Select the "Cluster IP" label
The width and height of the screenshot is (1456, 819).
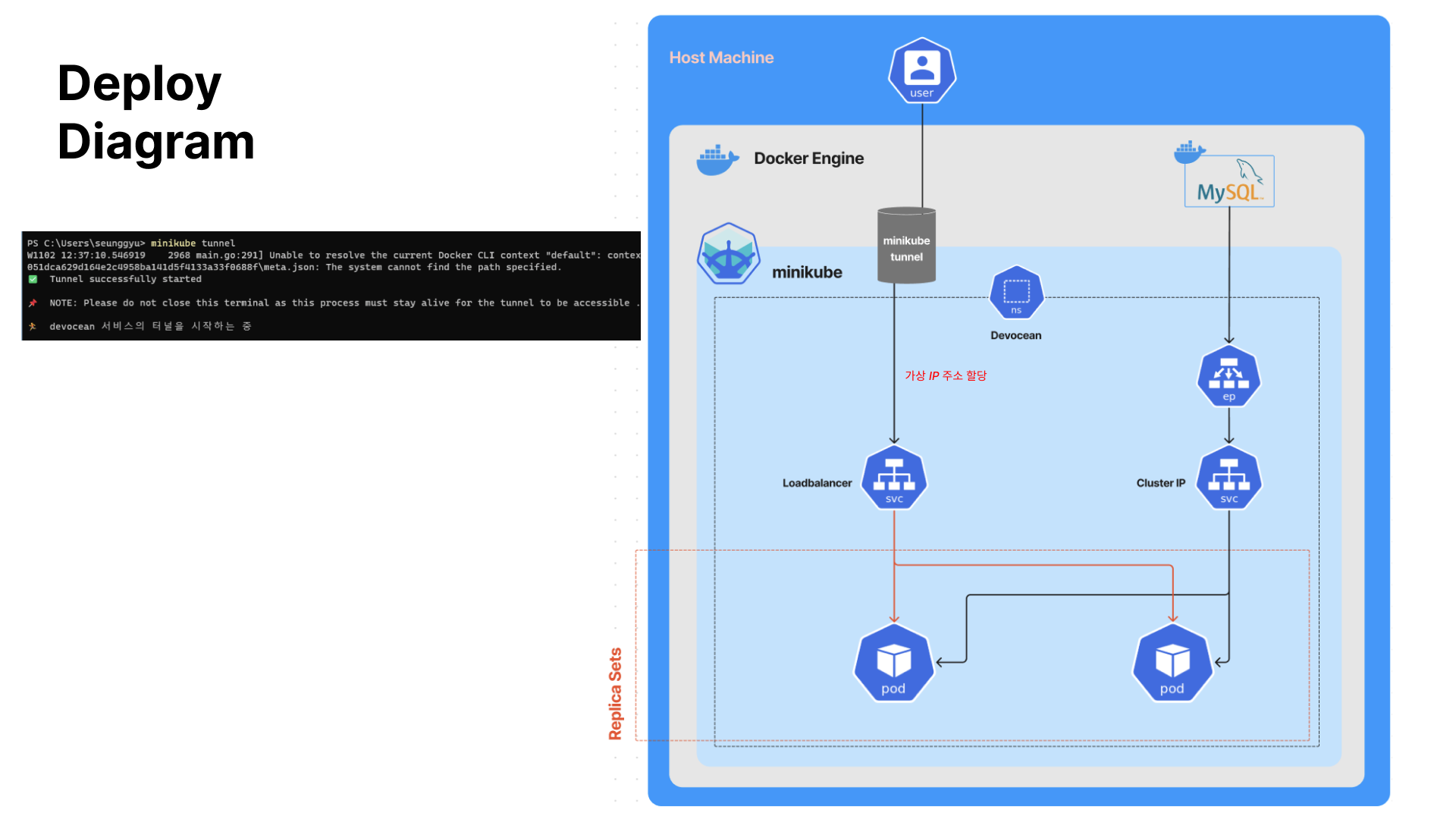pos(1160,483)
